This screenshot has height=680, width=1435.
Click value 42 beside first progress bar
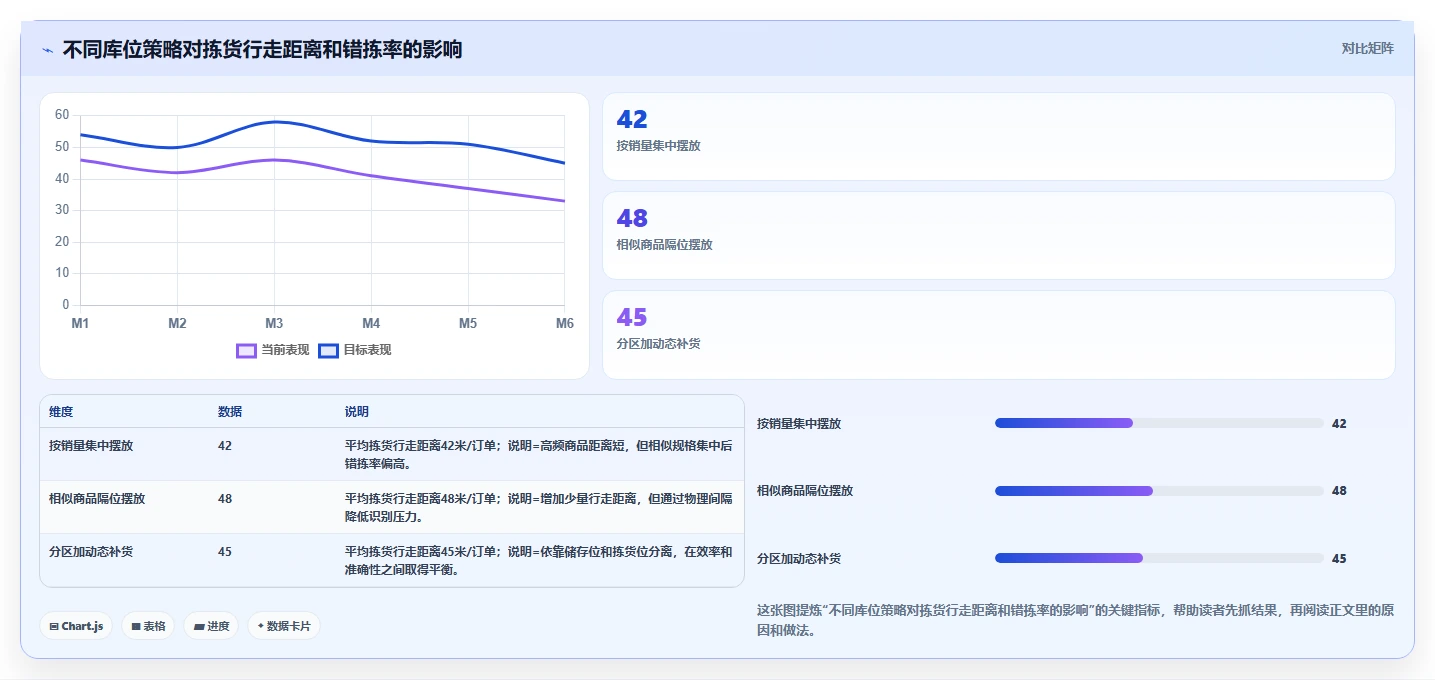pyautogui.click(x=1339, y=423)
